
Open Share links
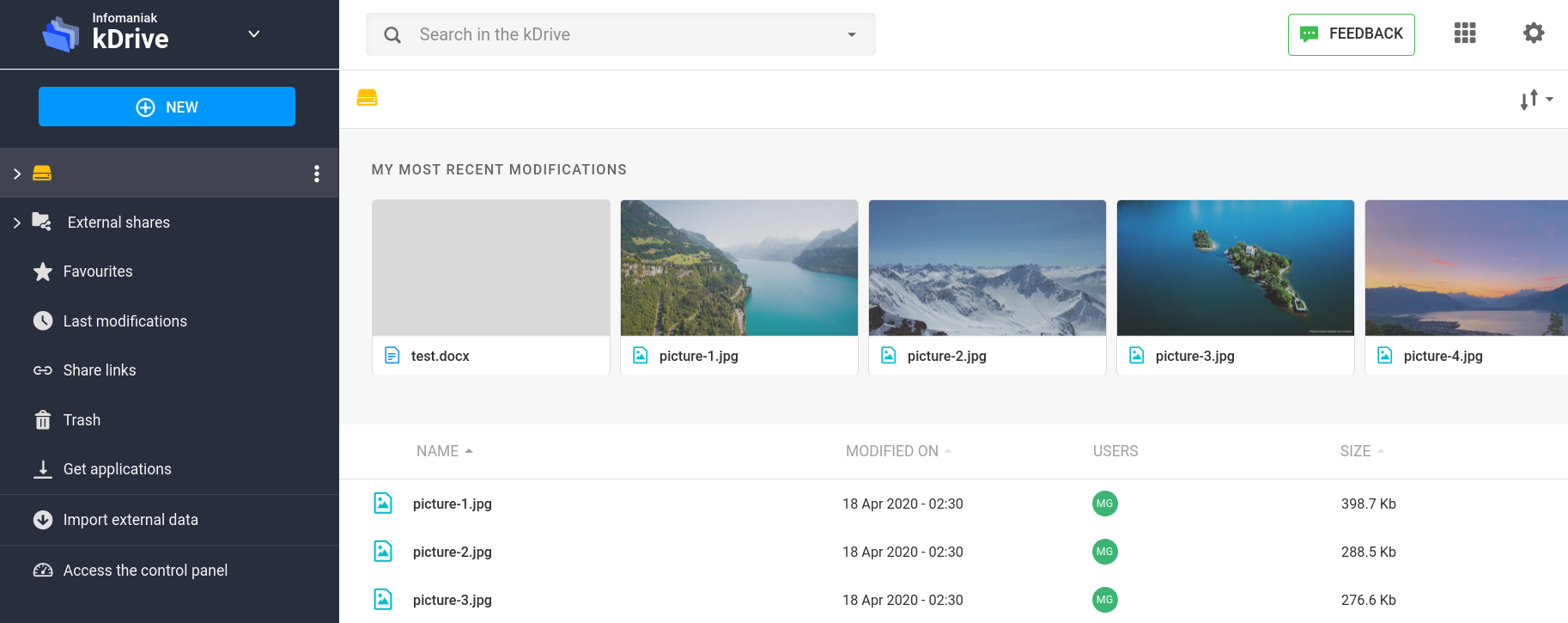point(100,370)
